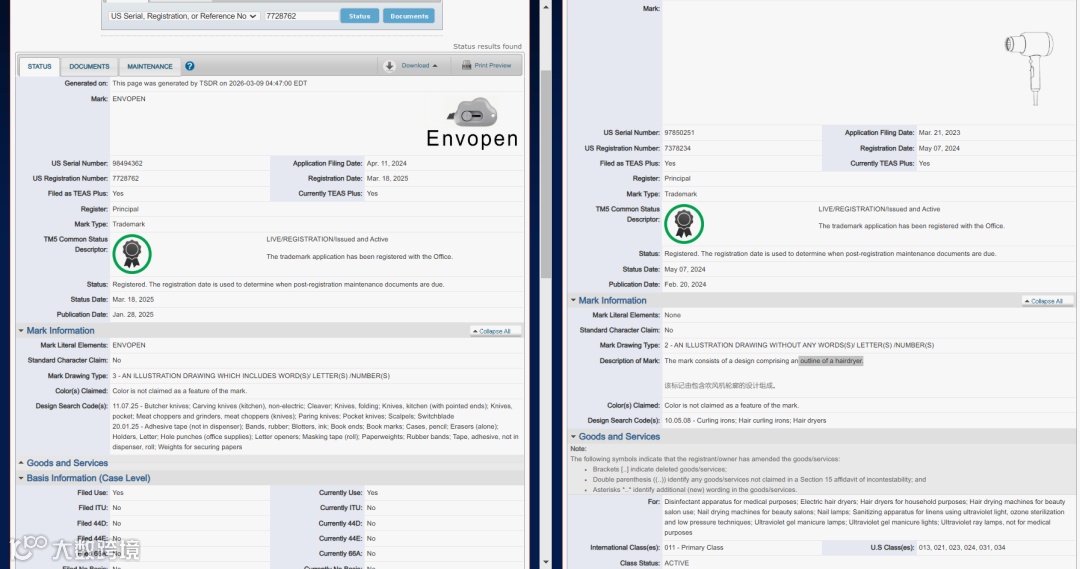Image resolution: width=1080 pixels, height=569 pixels.
Task: Click the Status search button
Action: click(x=360, y=16)
